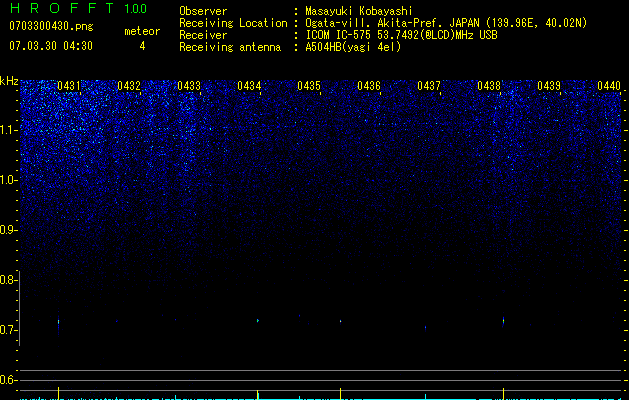Click the date stamp 07.03.30 04:30

point(51,46)
